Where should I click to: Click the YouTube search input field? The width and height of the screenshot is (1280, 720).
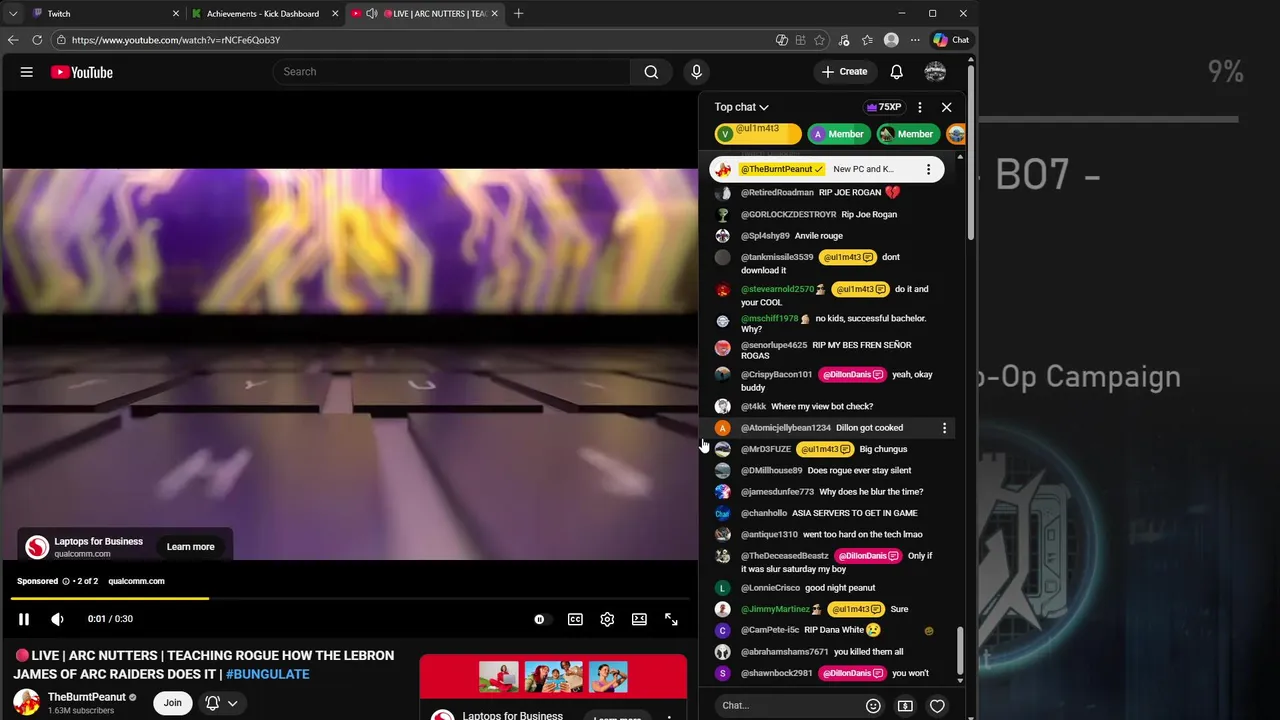[451, 72]
